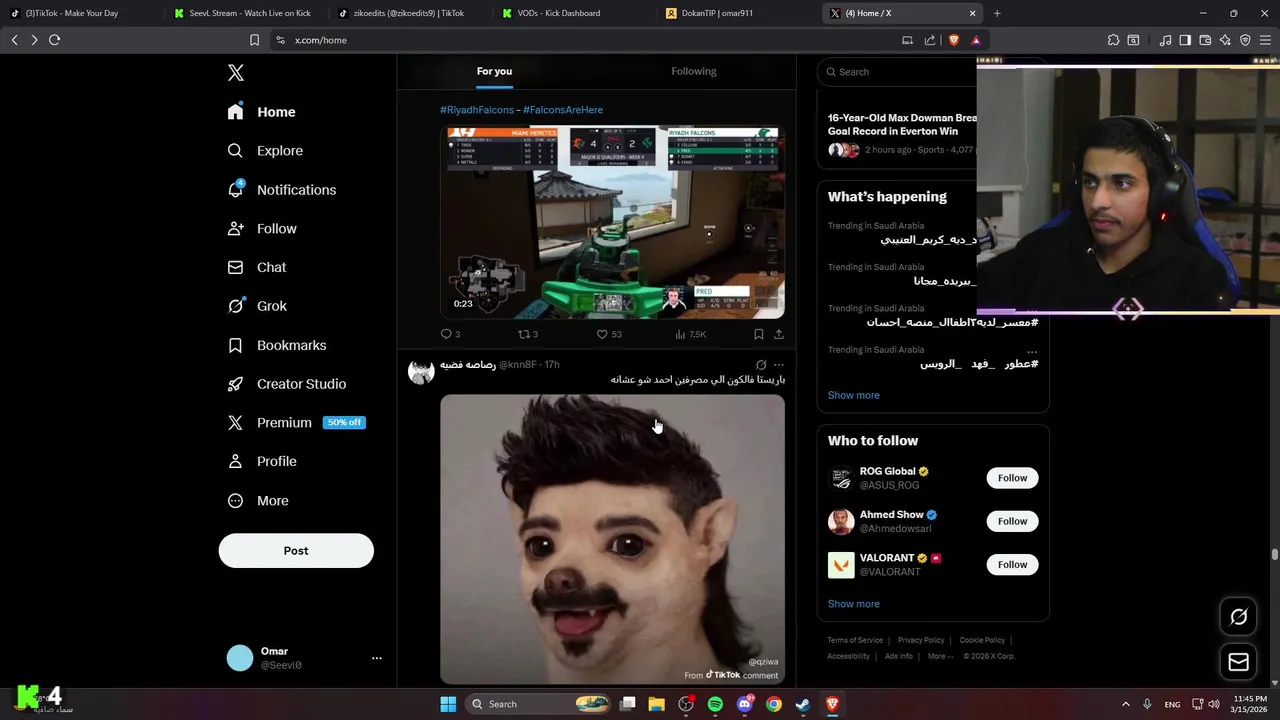Share the Riyadh Falcons video post
This screenshot has height=720, width=1280.
[x=779, y=334]
